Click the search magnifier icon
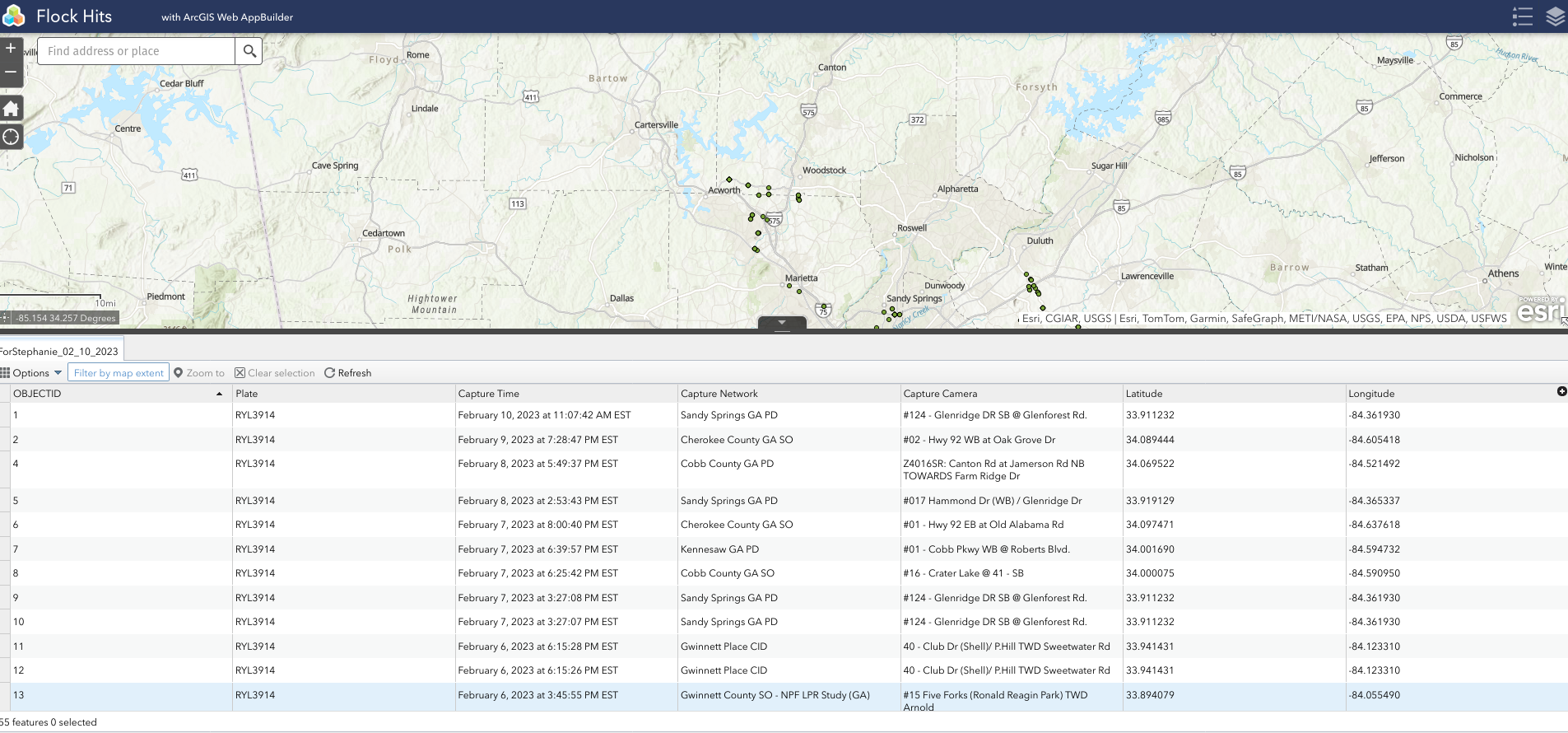This screenshot has width=1568, height=733. coord(249,51)
